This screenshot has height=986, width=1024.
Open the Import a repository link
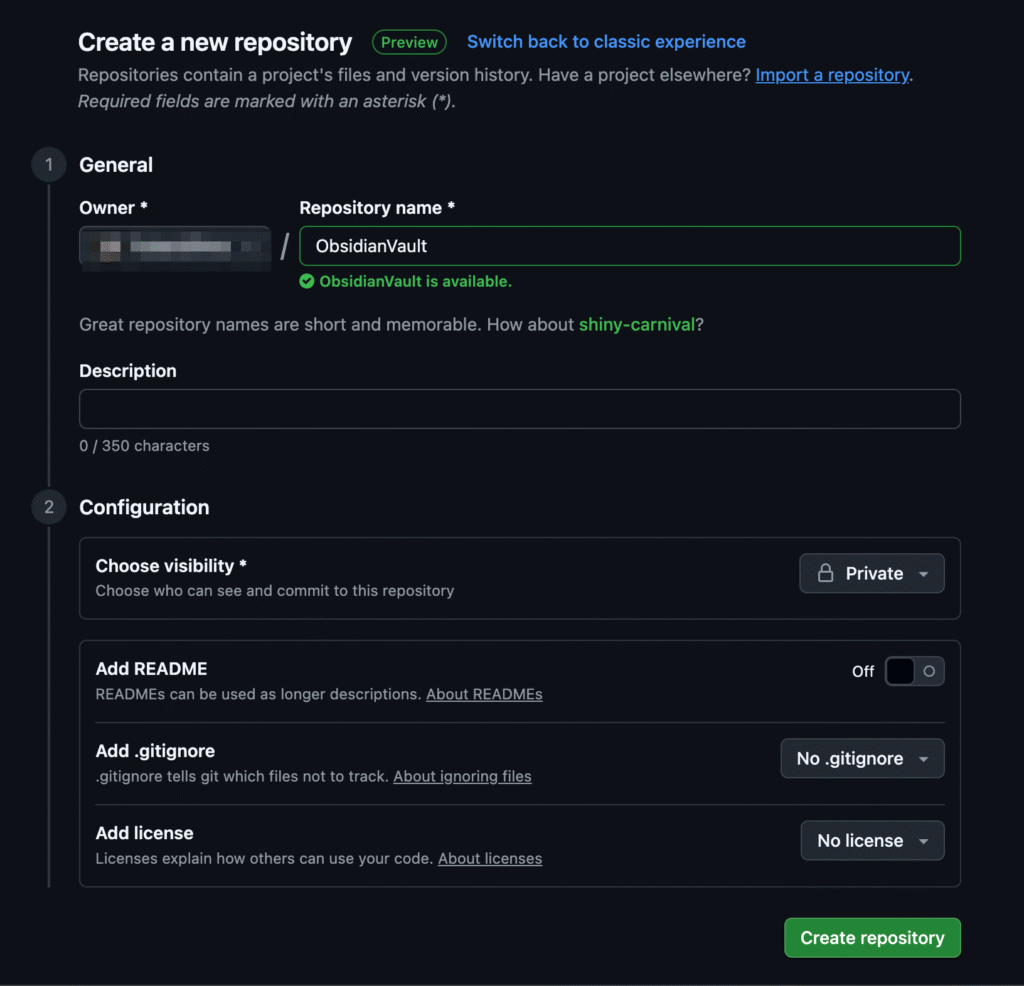click(x=832, y=75)
